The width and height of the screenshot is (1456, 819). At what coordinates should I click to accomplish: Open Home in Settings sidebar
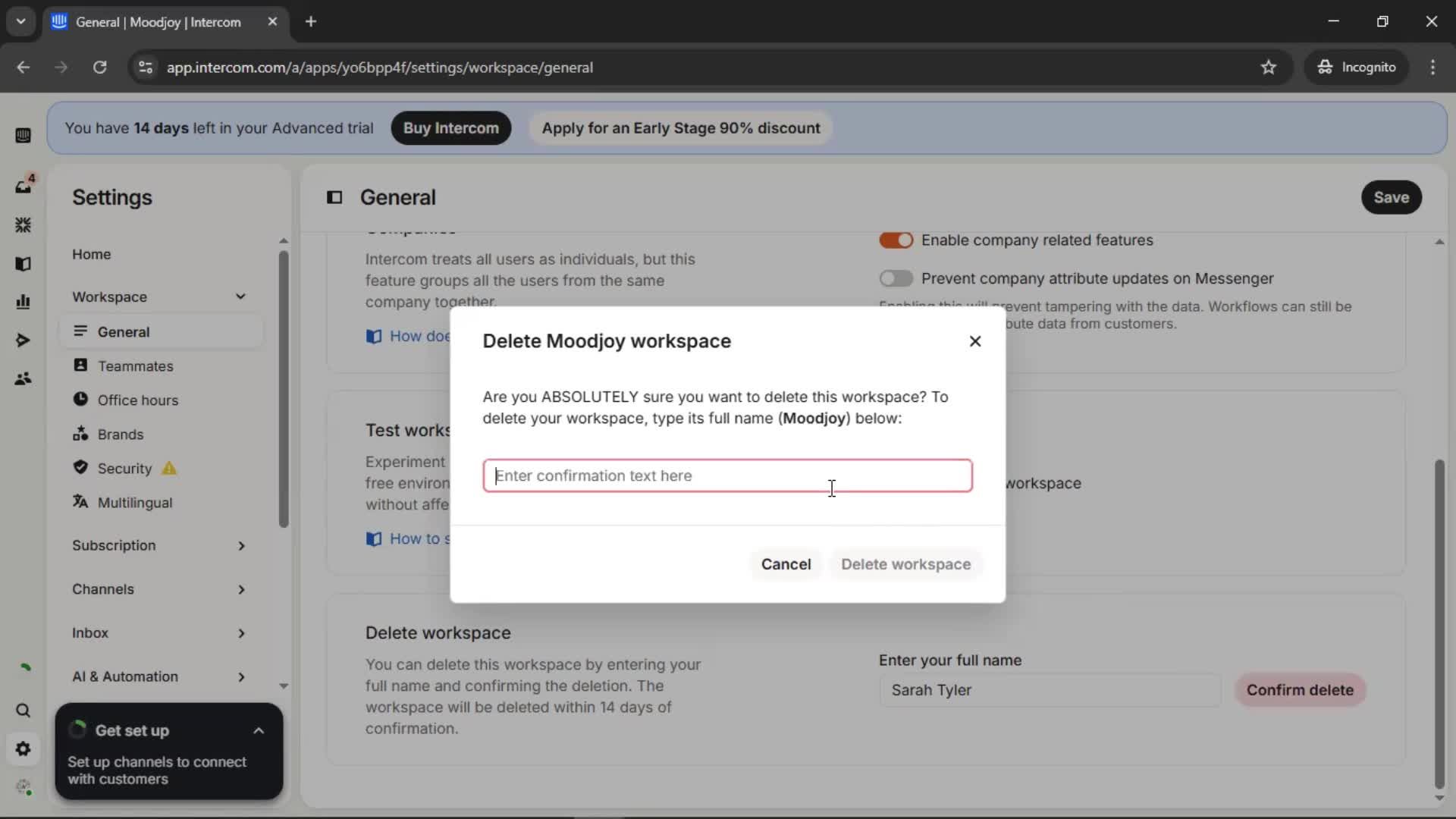[91, 254]
